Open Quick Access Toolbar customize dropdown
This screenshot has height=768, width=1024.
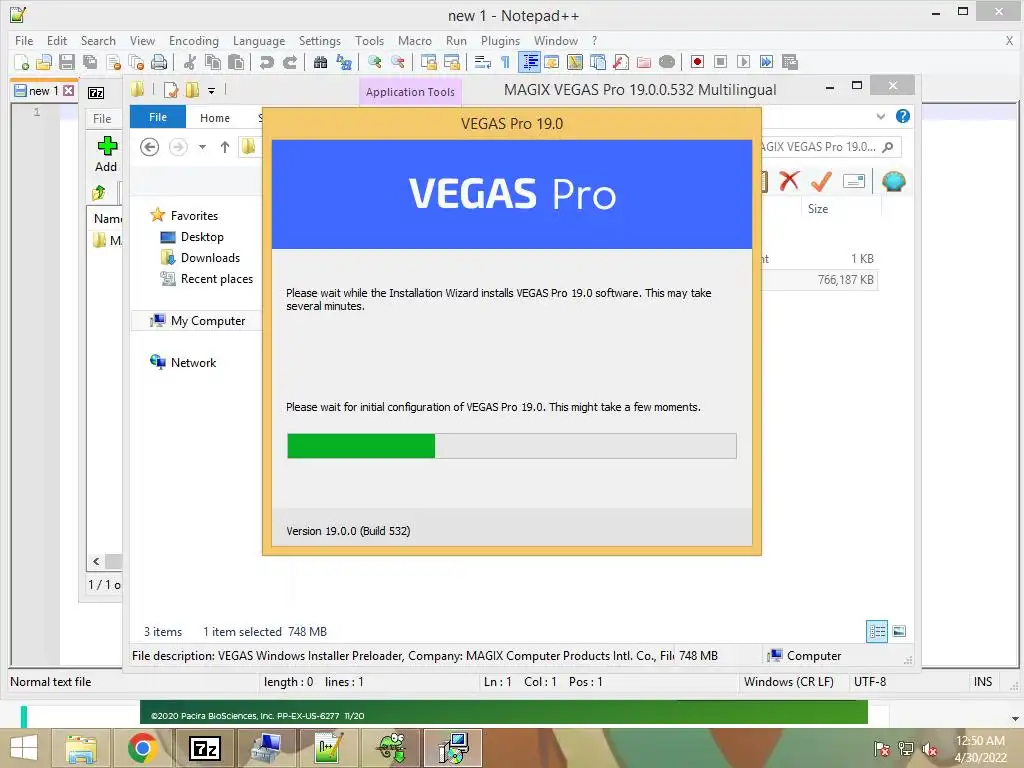click(212, 91)
